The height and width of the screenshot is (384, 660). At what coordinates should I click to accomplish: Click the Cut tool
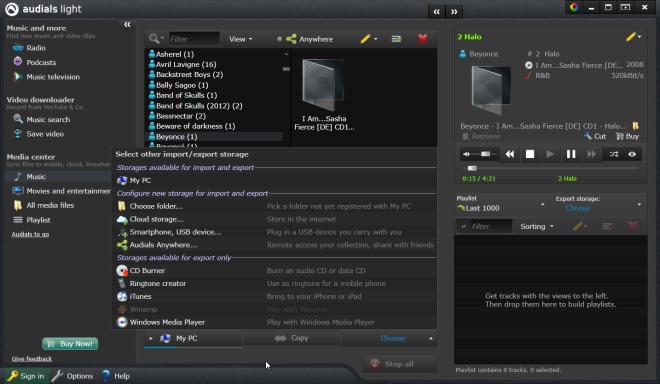point(595,136)
